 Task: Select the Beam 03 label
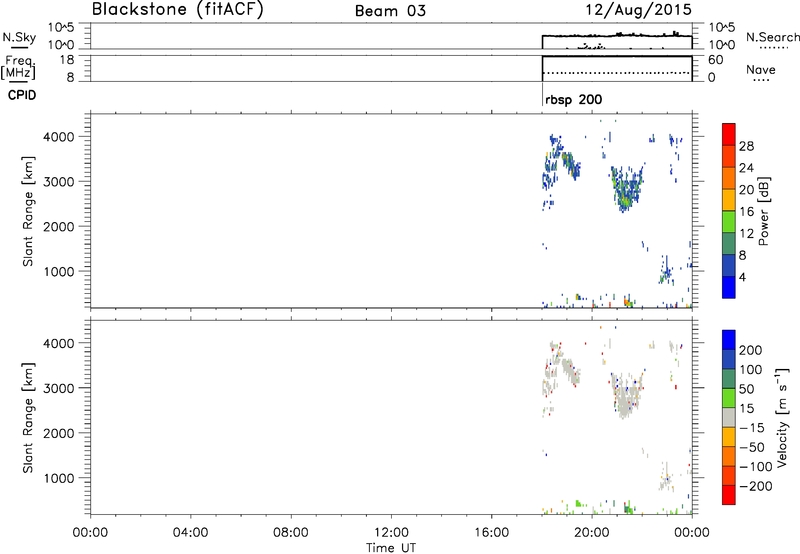tap(390, 11)
